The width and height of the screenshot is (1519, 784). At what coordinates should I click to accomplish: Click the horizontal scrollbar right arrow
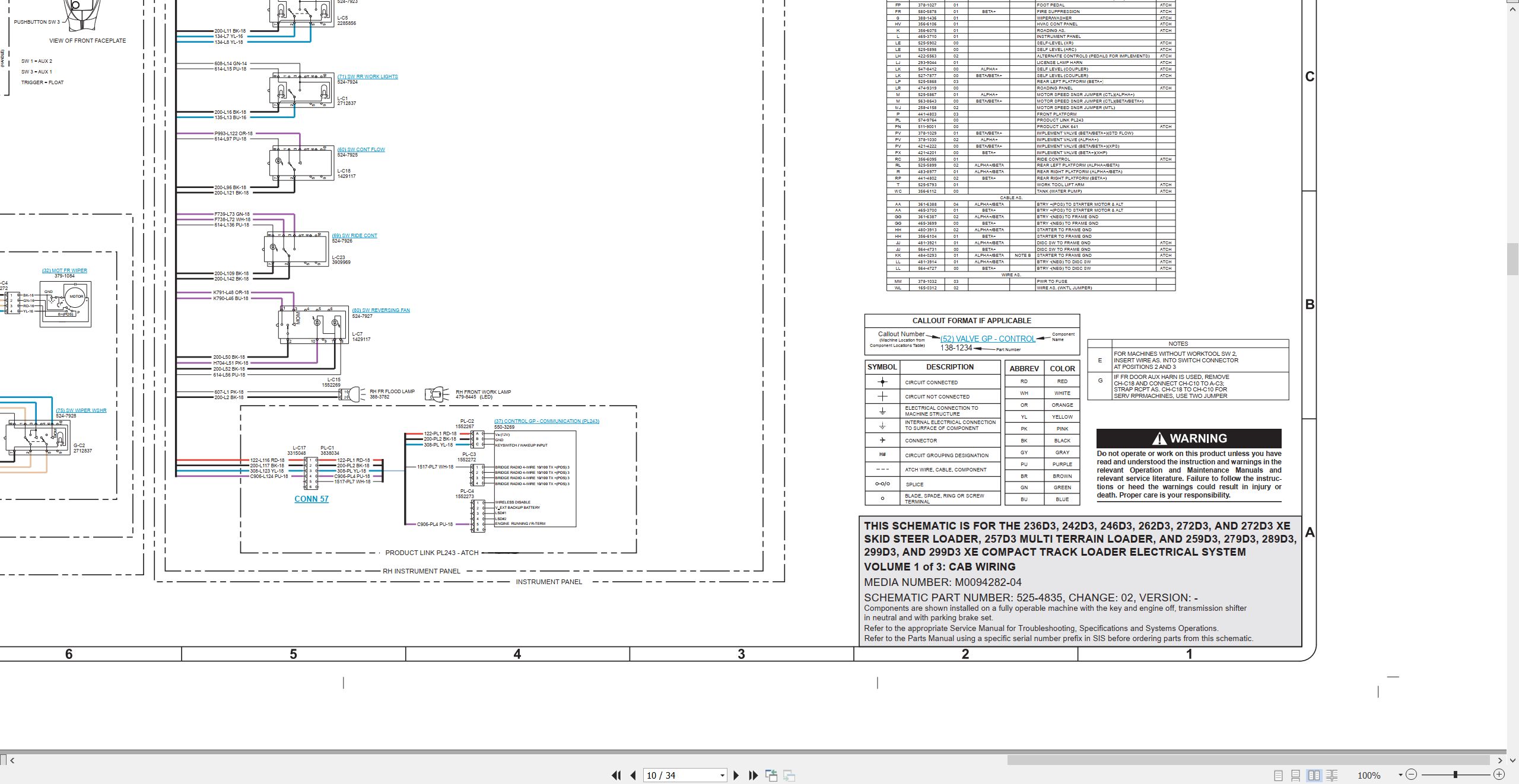pos(1500,760)
